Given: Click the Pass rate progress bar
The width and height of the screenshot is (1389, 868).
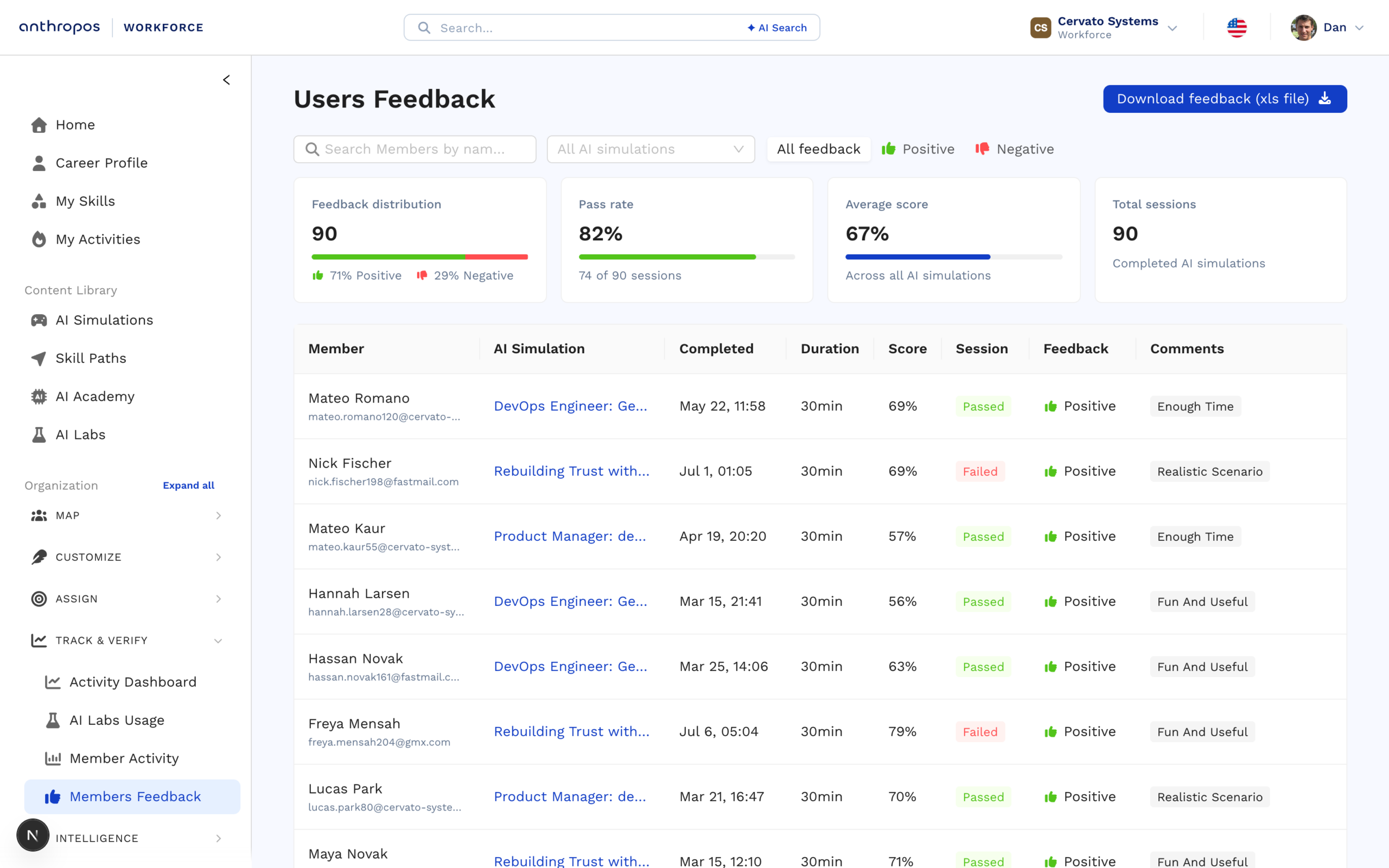Looking at the screenshot, I should pos(686,257).
